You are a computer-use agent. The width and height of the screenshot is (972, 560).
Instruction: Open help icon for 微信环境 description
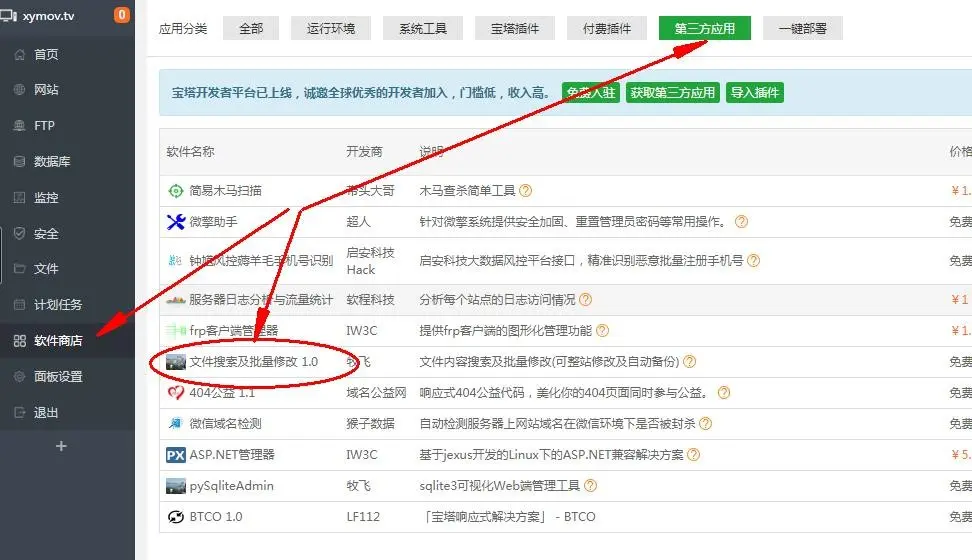[x=705, y=424]
